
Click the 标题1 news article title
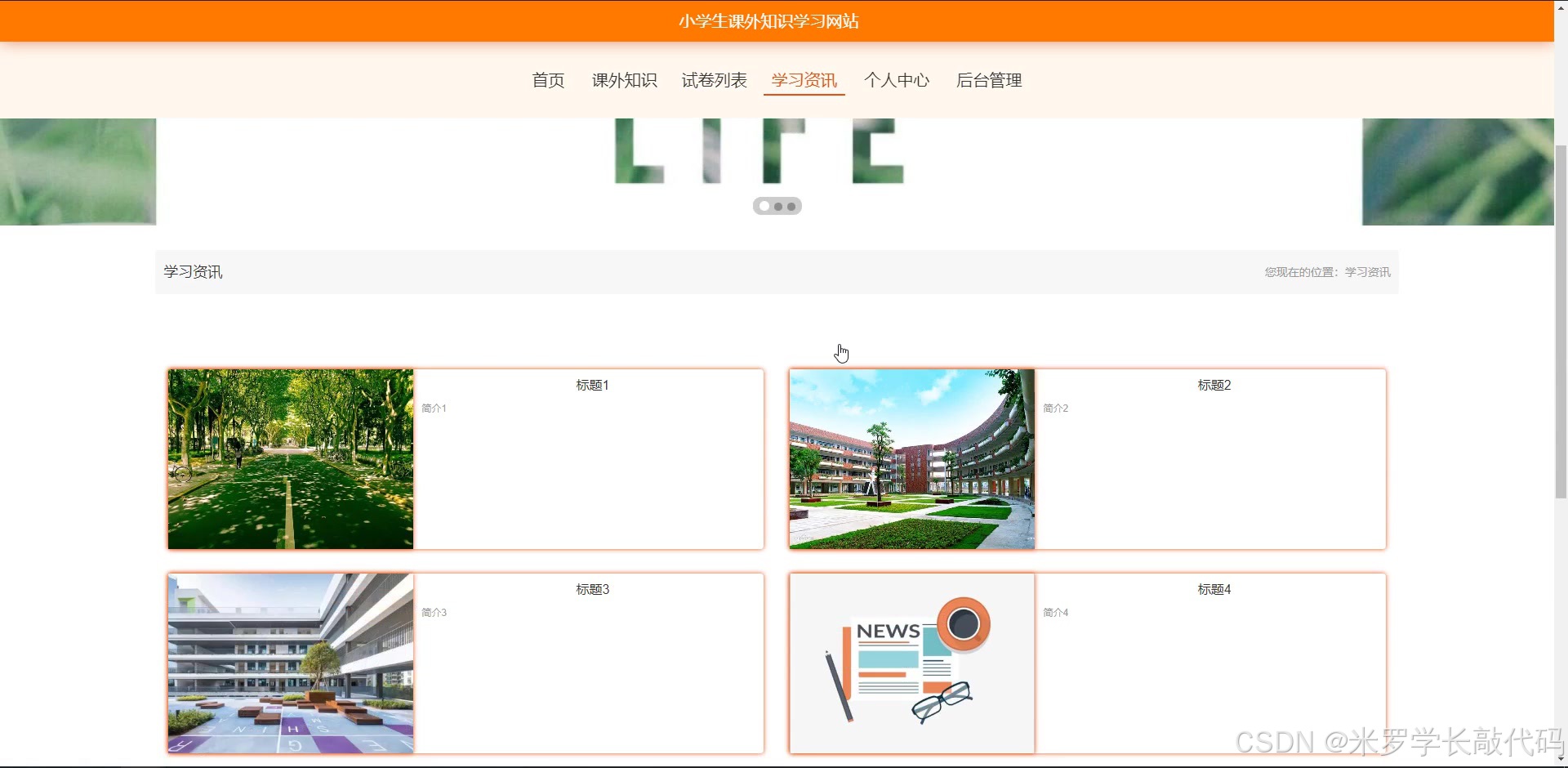click(592, 385)
